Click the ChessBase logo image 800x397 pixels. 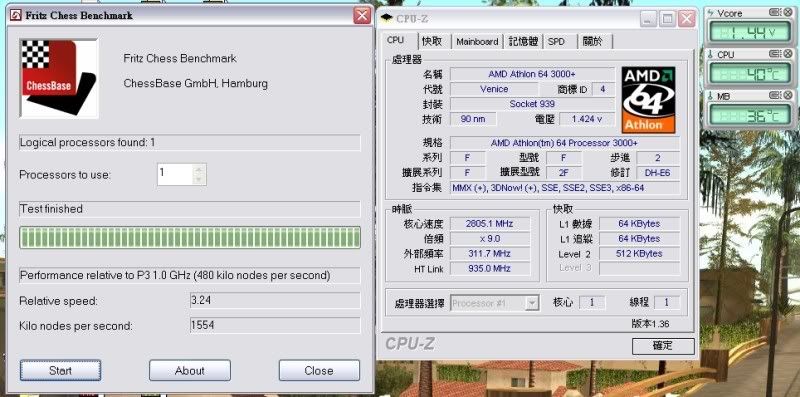coord(59,78)
